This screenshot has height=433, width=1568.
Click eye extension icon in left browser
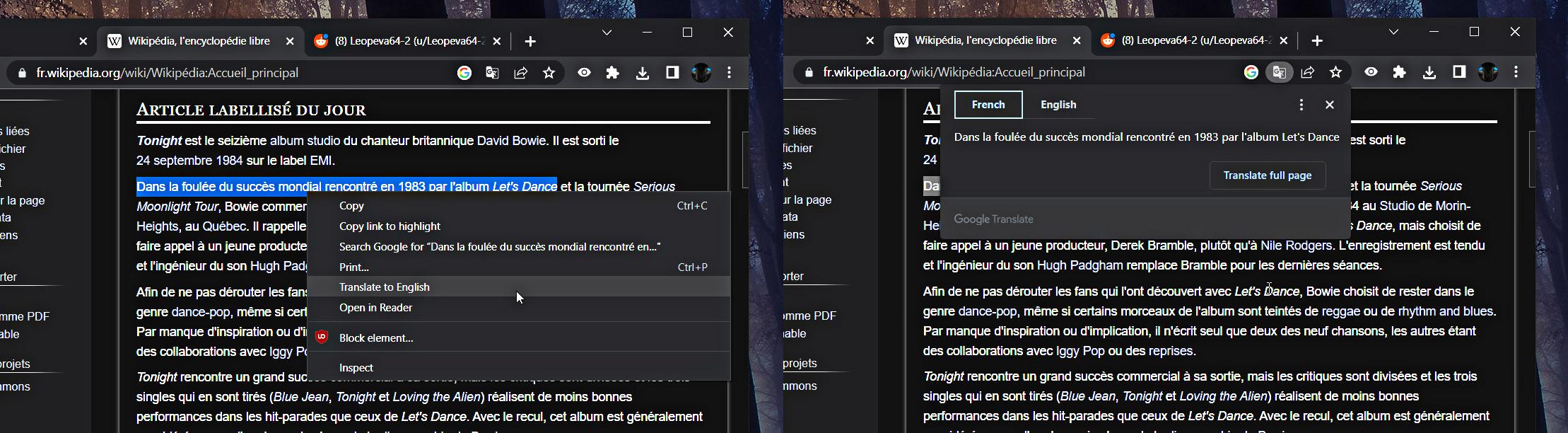(584, 72)
